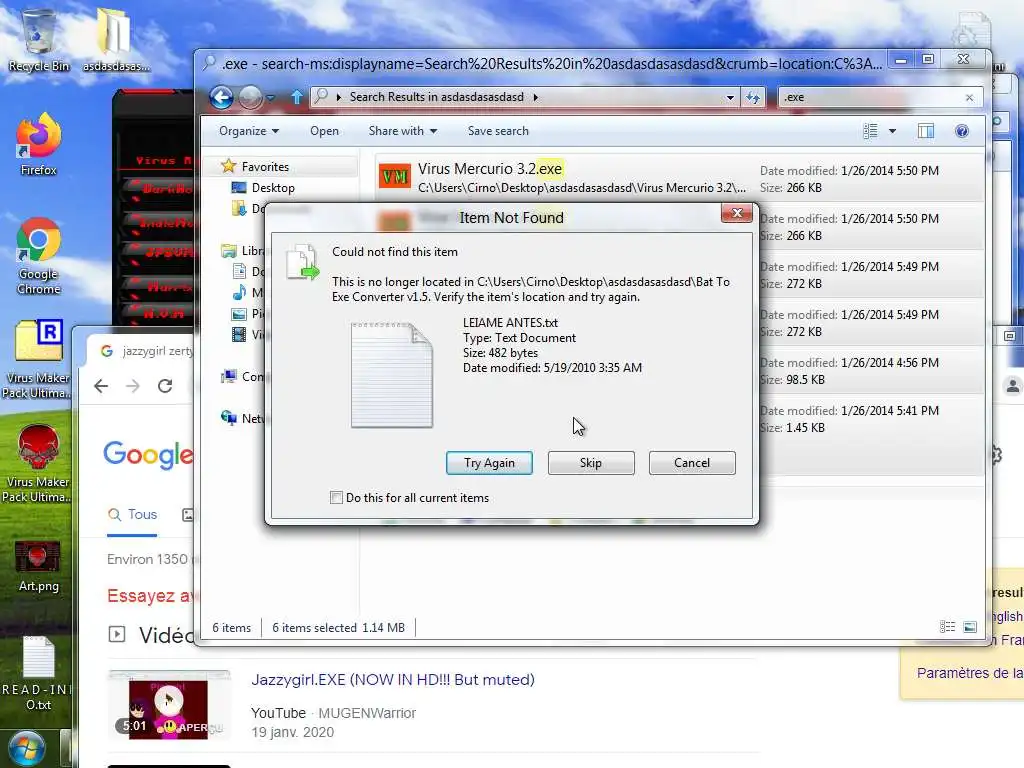
Task: Switch to large icons view in Explorer status bar
Action: pos(970,627)
